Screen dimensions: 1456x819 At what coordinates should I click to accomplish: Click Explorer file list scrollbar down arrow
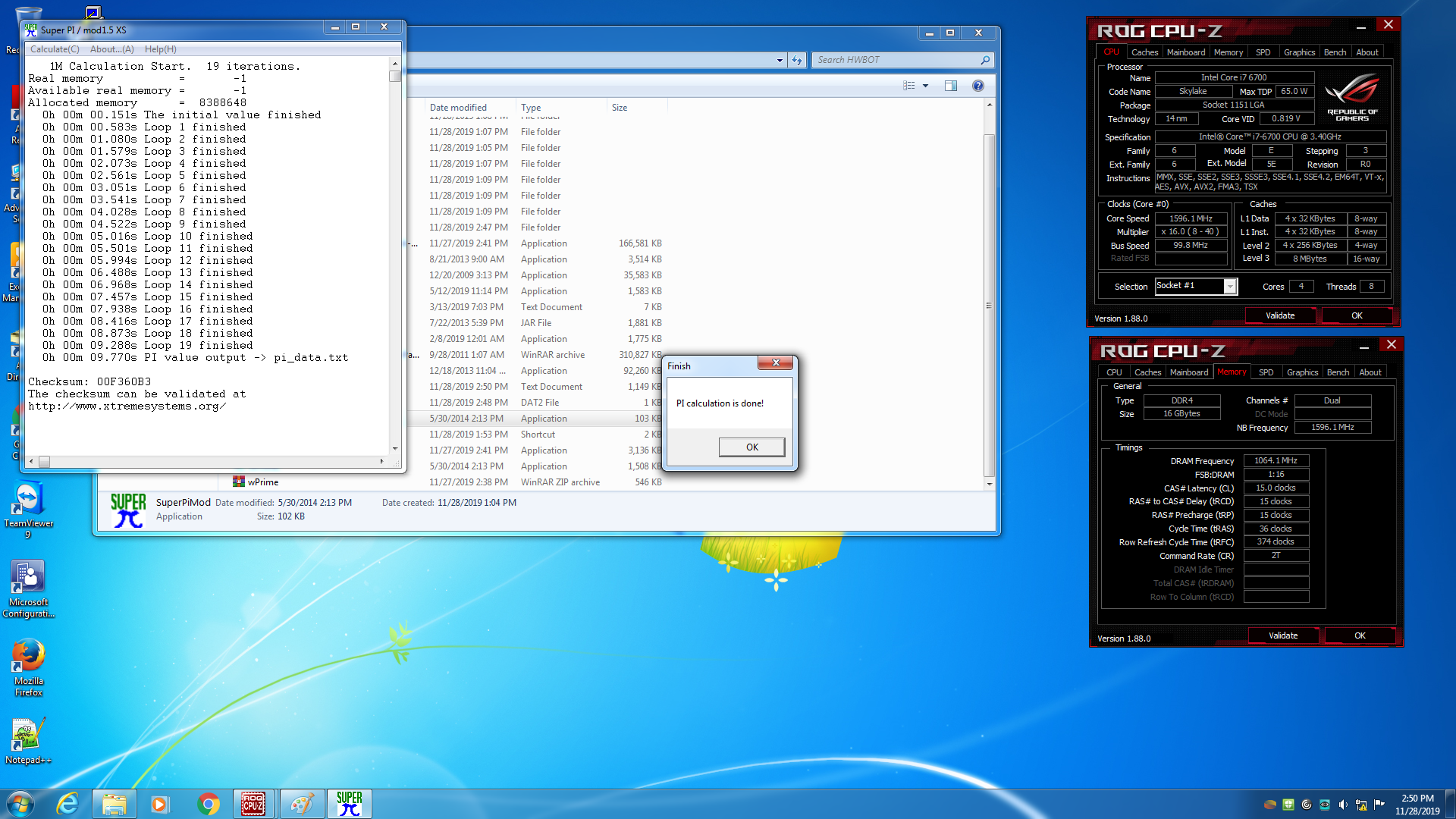[989, 484]
